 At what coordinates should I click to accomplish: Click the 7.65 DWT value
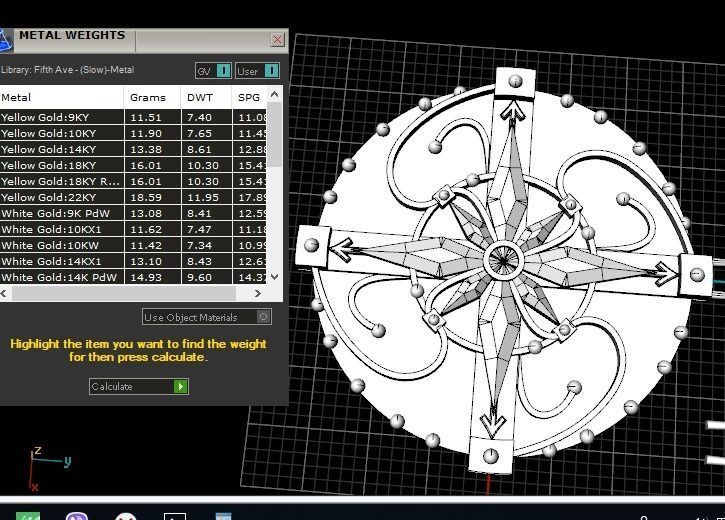pyautogui.click(x=199, y=134)
